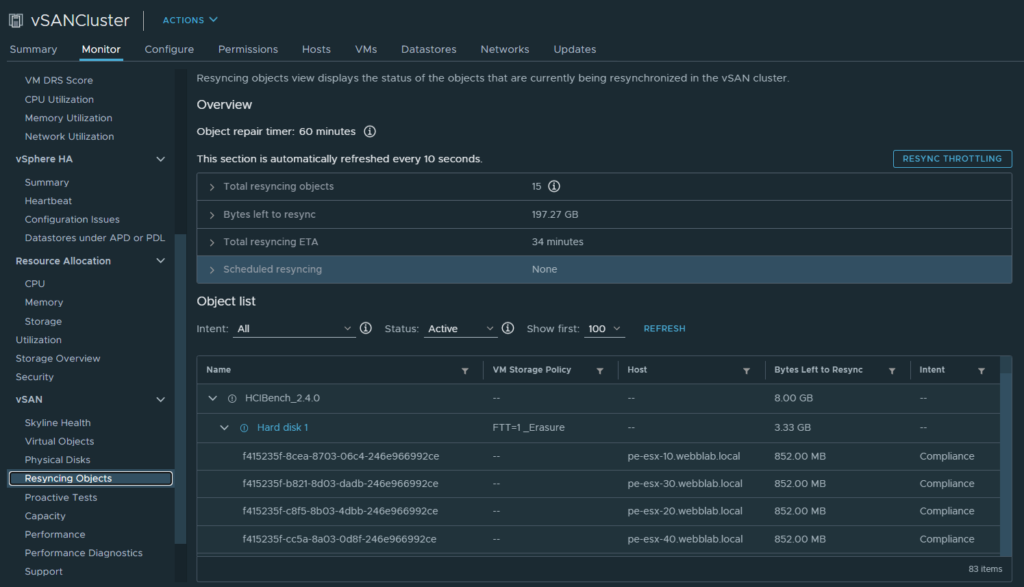Open the Hard disk 1 link

click(282, 427)
